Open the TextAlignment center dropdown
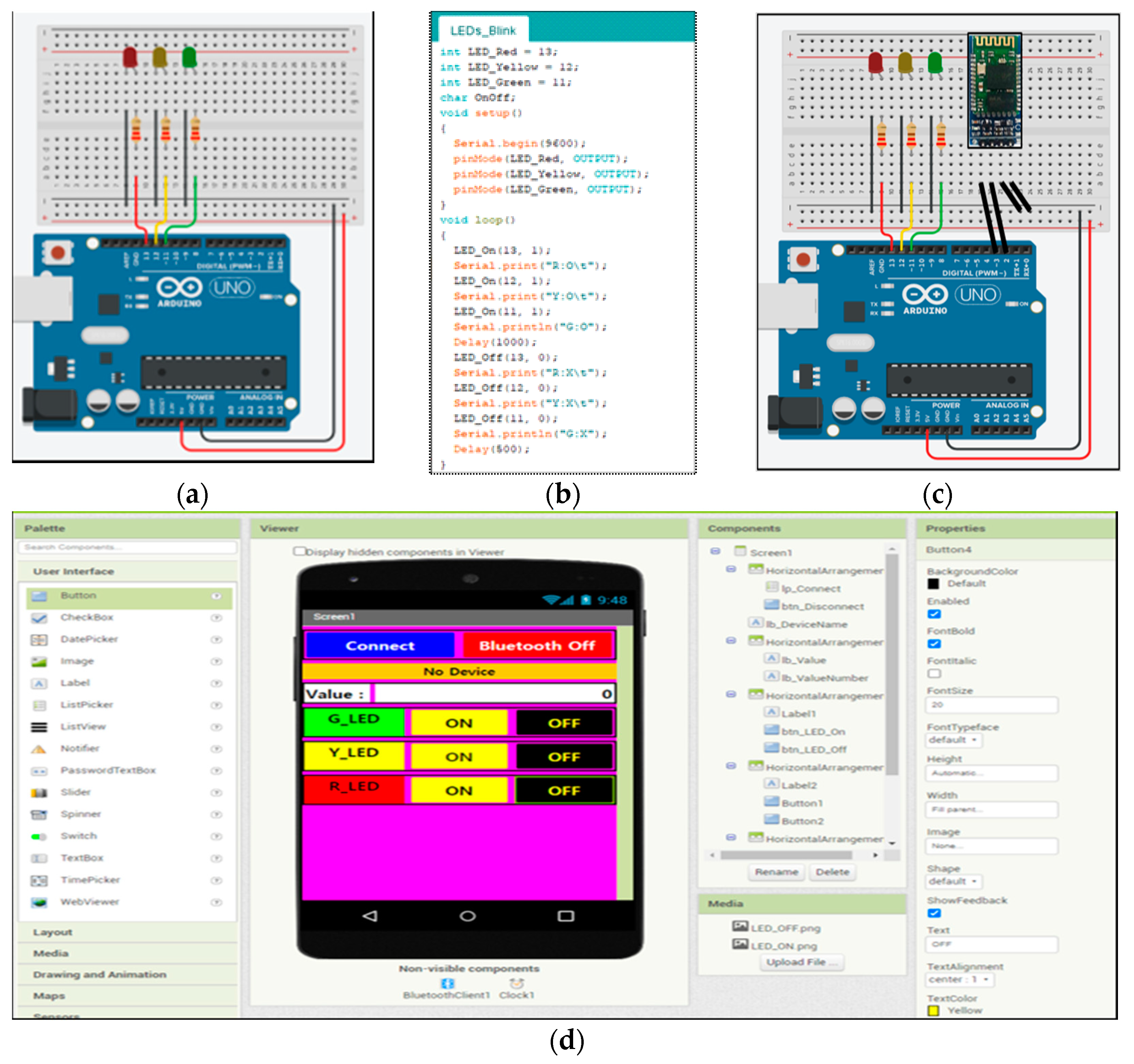1134x1064 pixels. pos(959,980)
